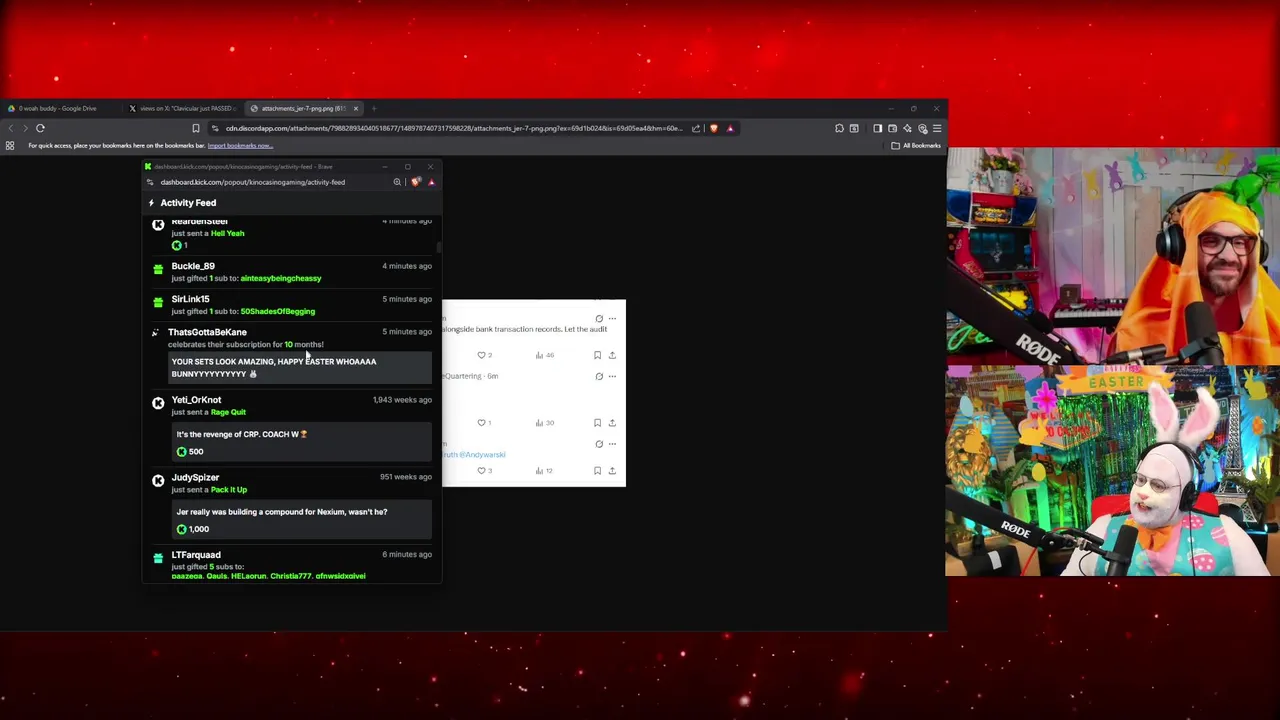Go back in the main browser window
This screenshot has height=720, width=1280.
(x=10, y=128)
